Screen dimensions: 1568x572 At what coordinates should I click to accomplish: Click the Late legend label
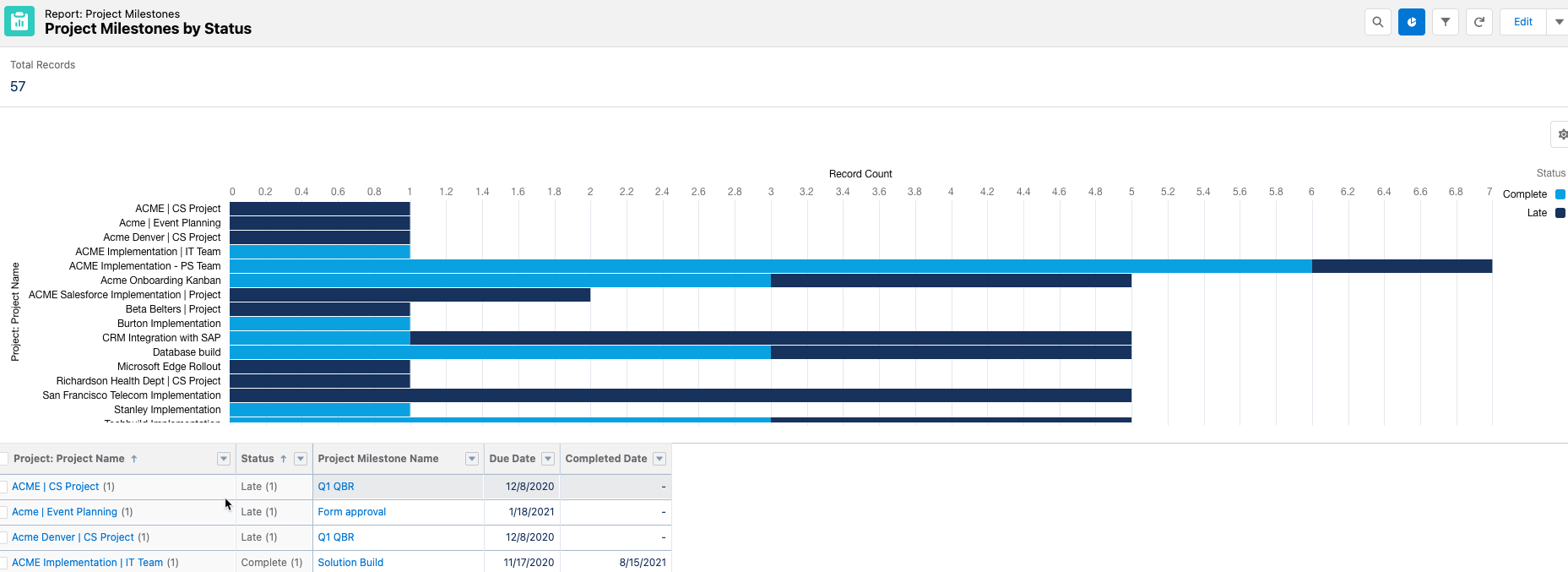1537,213
